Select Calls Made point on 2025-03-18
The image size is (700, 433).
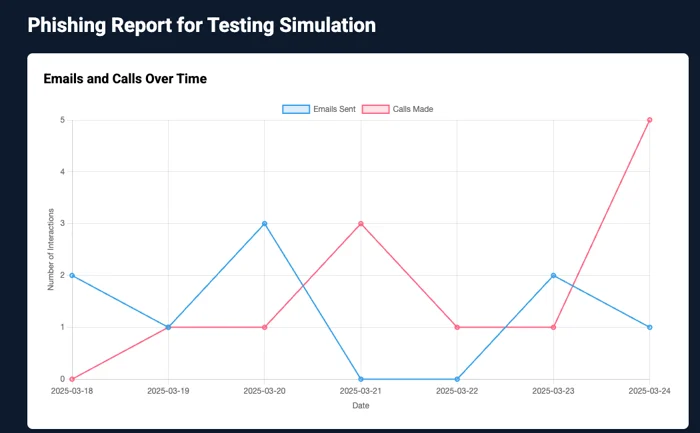72,379
